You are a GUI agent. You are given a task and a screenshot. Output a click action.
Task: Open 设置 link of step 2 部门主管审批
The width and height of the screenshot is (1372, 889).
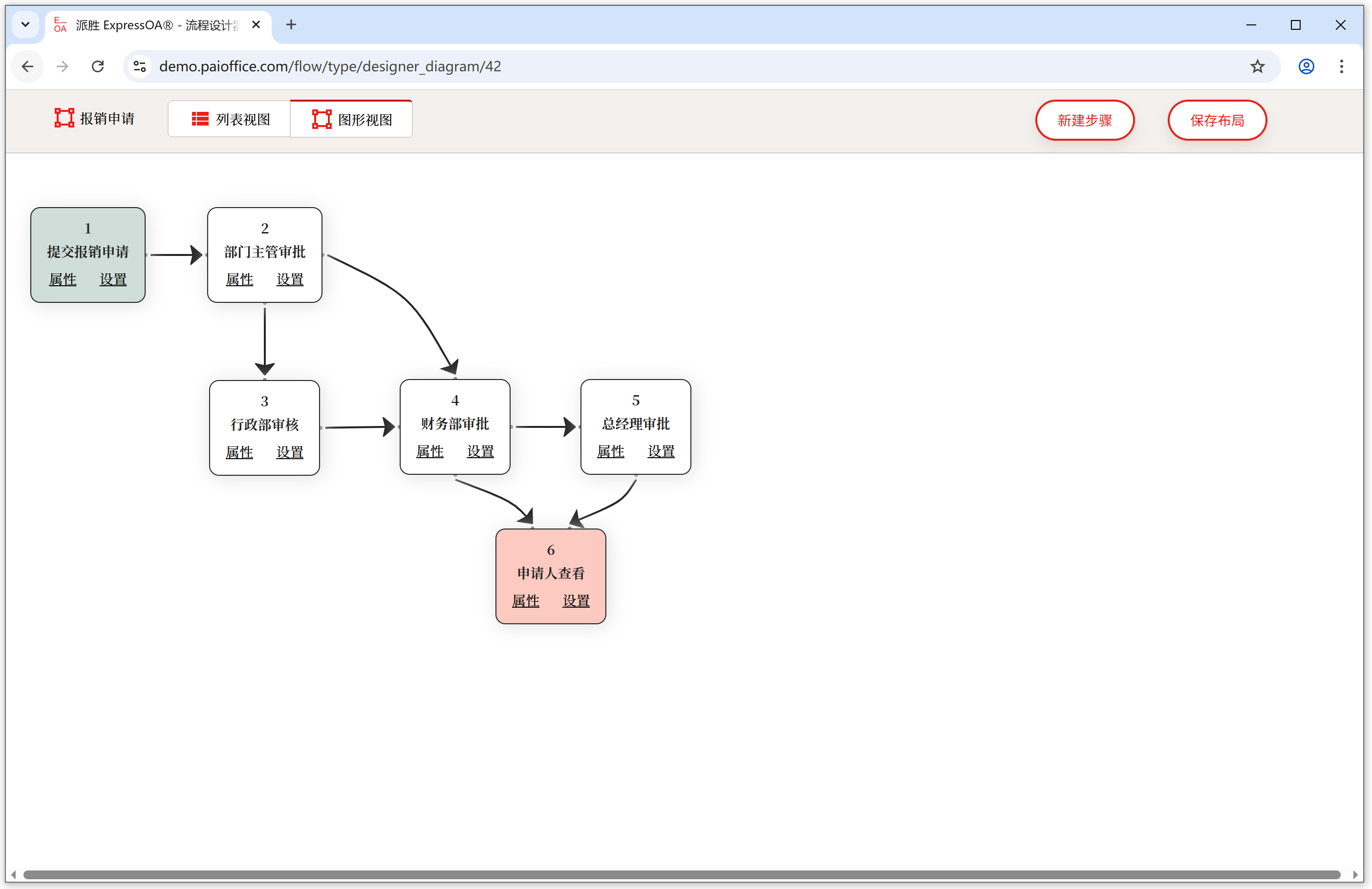click(289, 279)
